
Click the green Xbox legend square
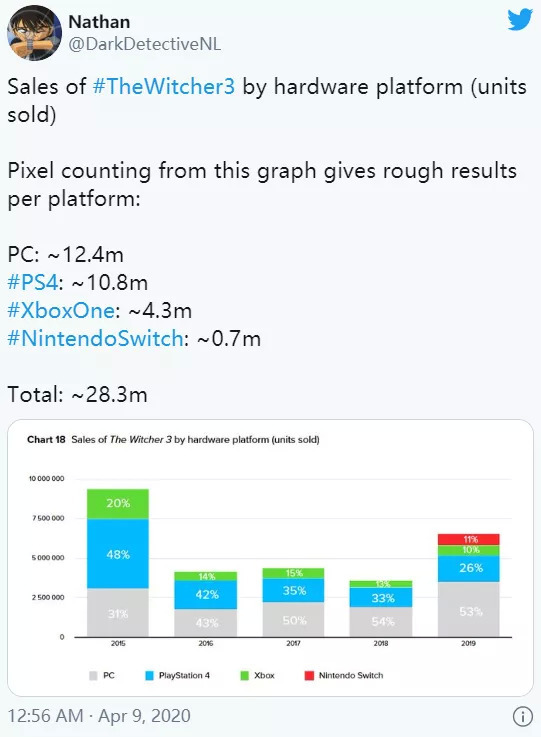pos(244,675)
